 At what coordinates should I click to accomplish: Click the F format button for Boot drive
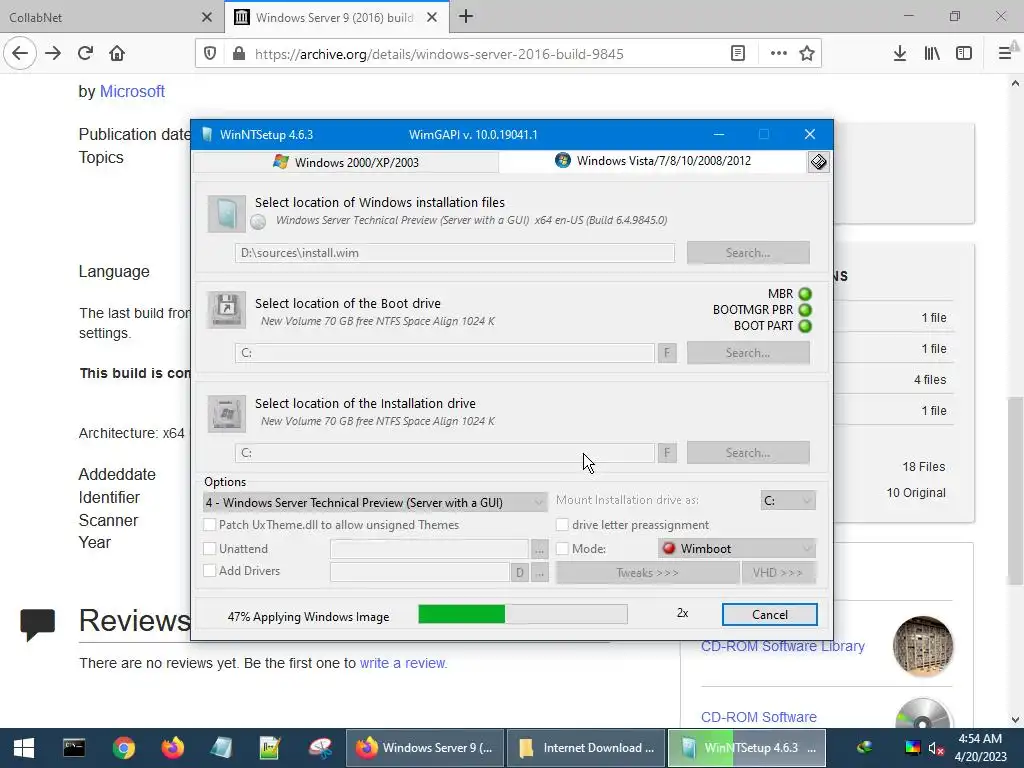click(x=667, y=353)
